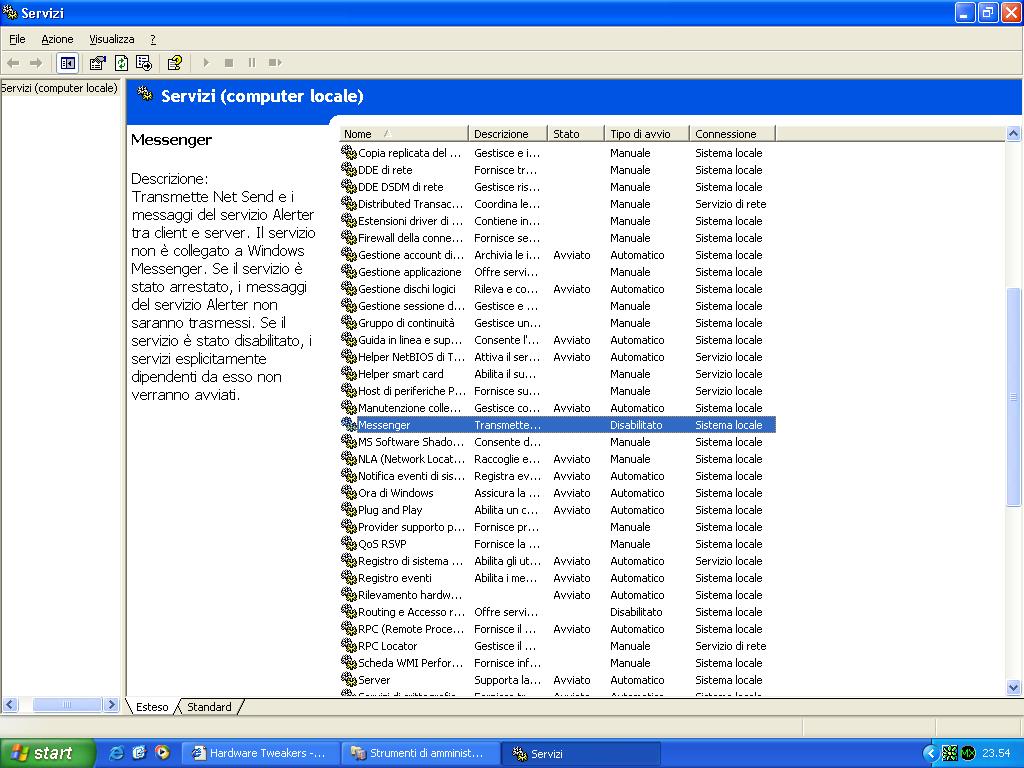Click the Export list toolbar icon
Viewport: 1024px width, 768px height.
(144, 63)
